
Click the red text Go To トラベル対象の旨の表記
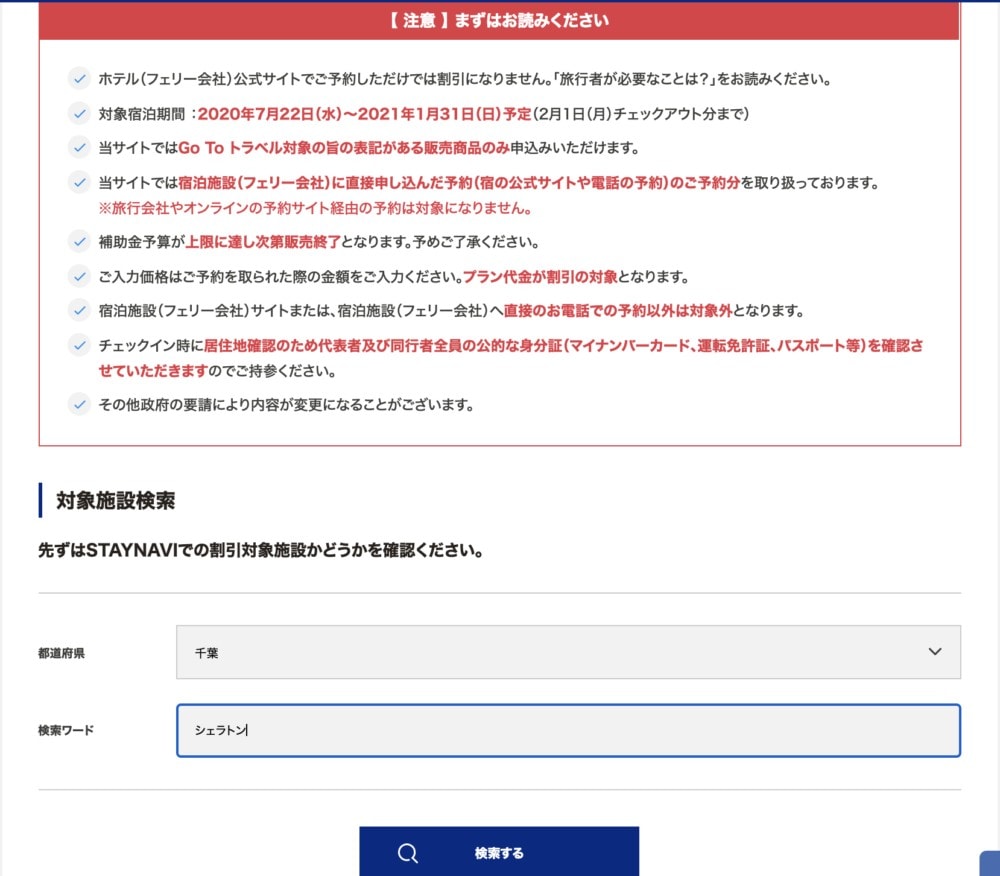point(344,148)
